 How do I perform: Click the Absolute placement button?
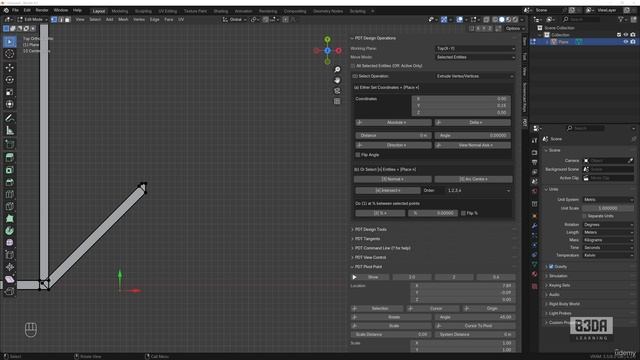[x=393, y=122]
